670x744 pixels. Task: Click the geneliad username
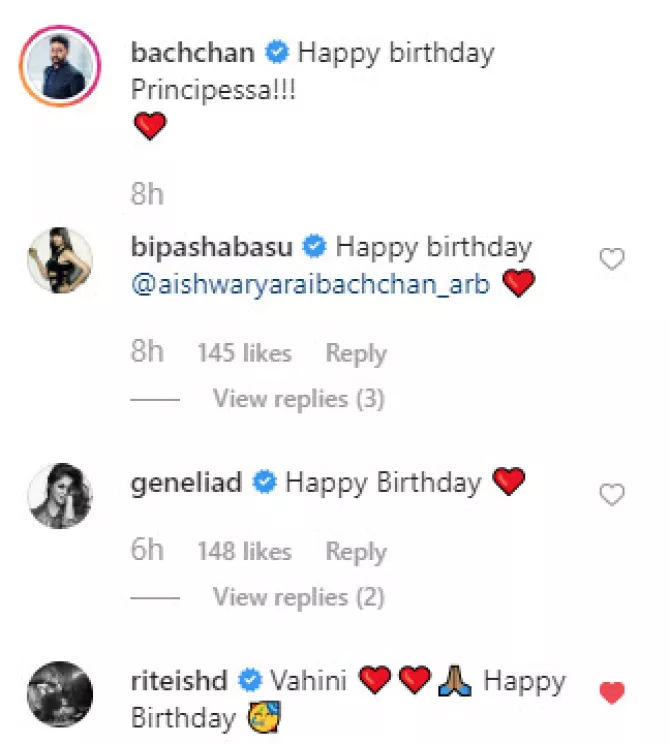tap(187, 482)
